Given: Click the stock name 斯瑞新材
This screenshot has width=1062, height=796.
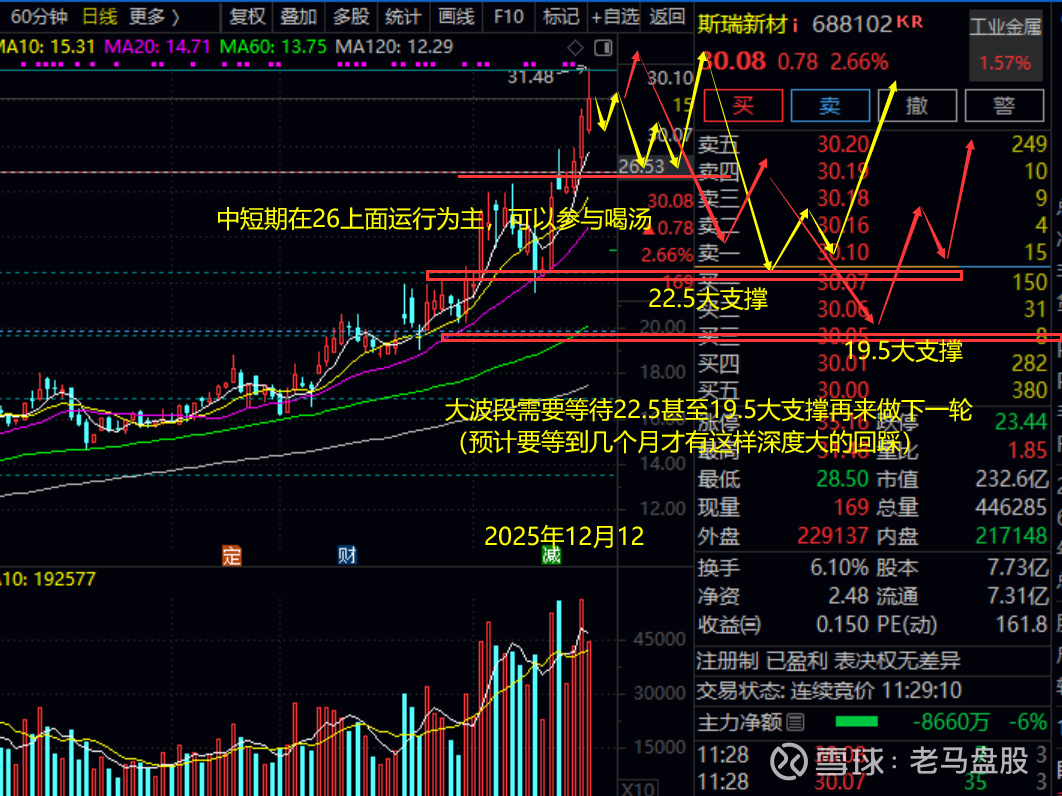Looking at the screenshot, I should (x=742, y=25).
